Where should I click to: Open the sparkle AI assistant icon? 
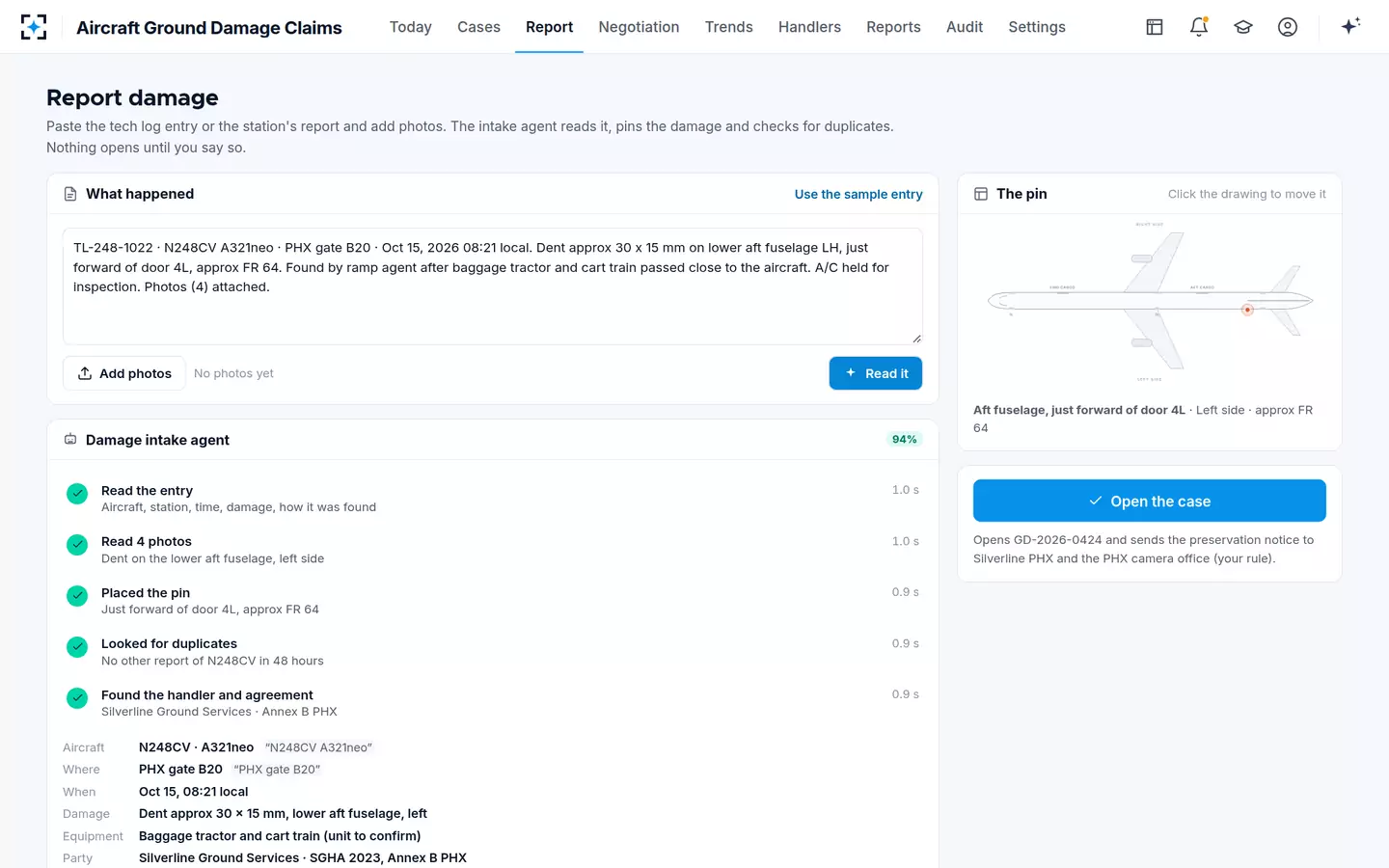click(x=1350, y=26)
